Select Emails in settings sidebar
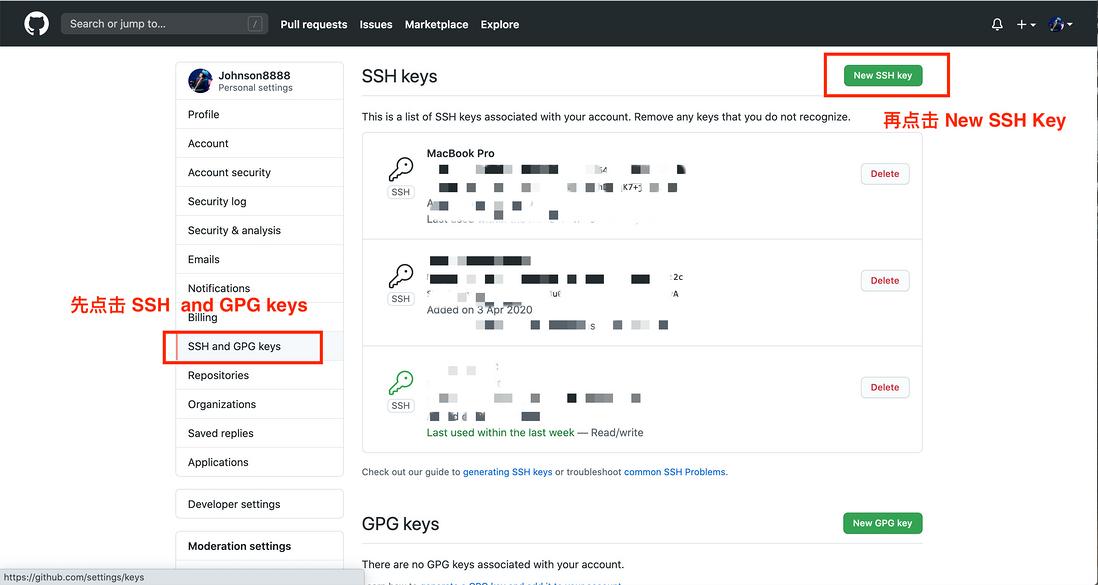This screenshot has height=585, width=1098. [204, 259]
